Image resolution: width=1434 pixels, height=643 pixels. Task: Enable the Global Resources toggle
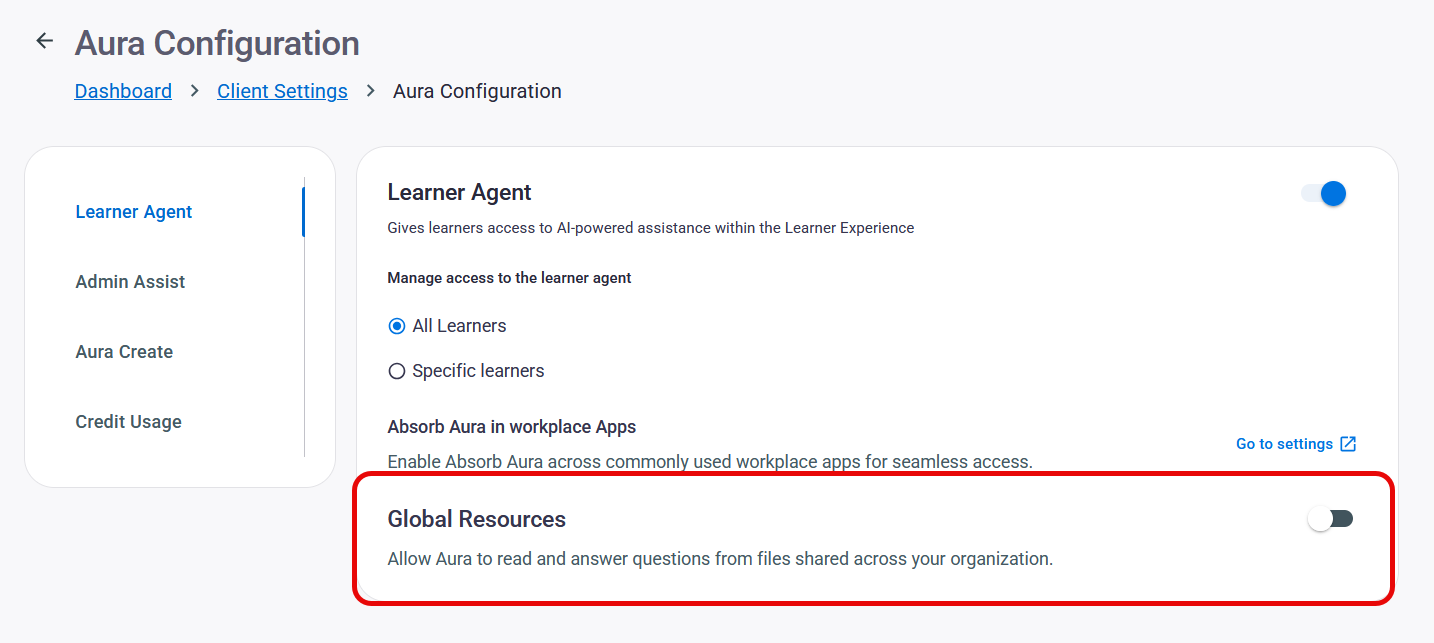pyautogui.click(x=1330, y=519)
